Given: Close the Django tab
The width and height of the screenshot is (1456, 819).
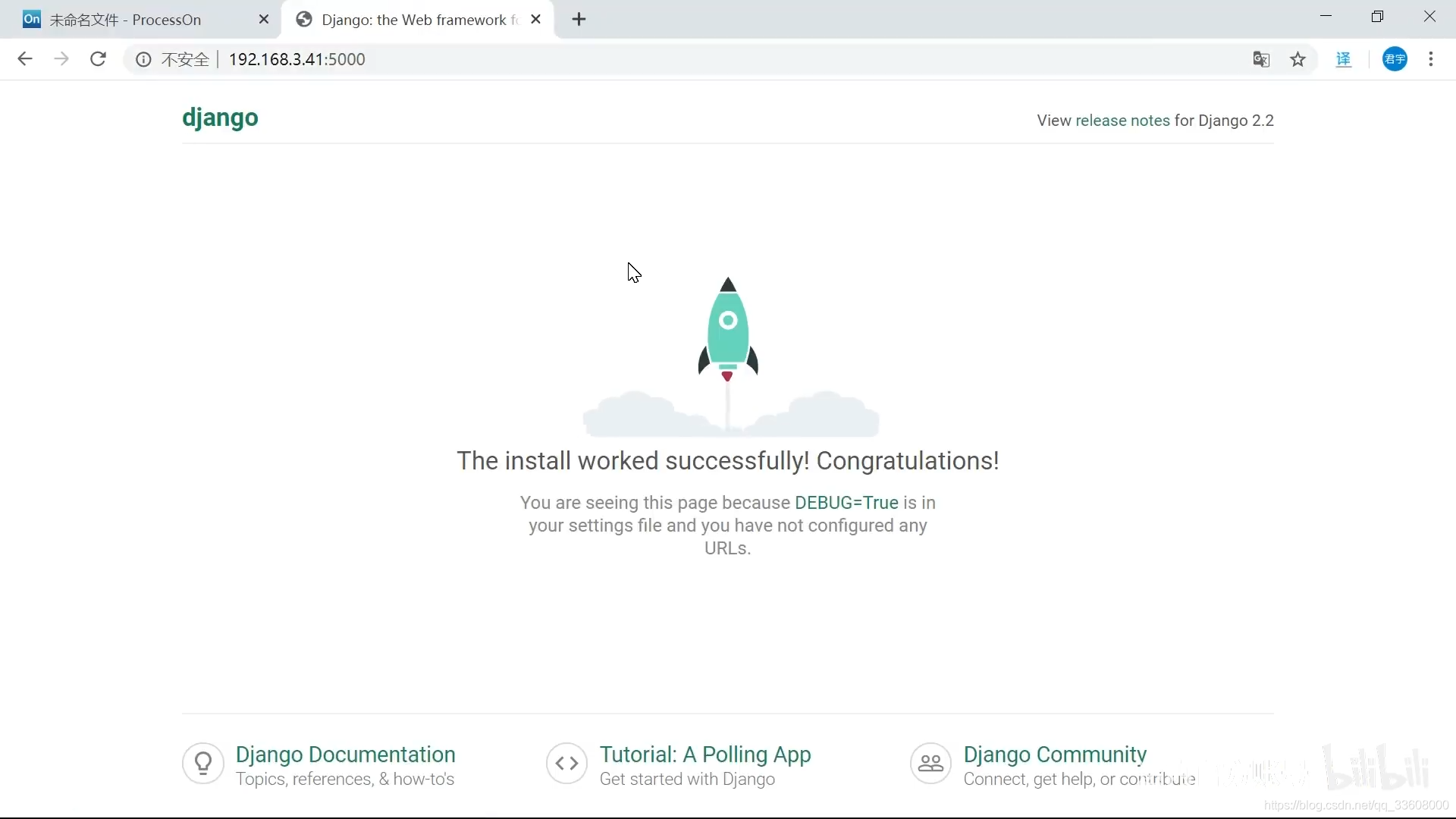Looking at the screenshot, I should point(536,20).
